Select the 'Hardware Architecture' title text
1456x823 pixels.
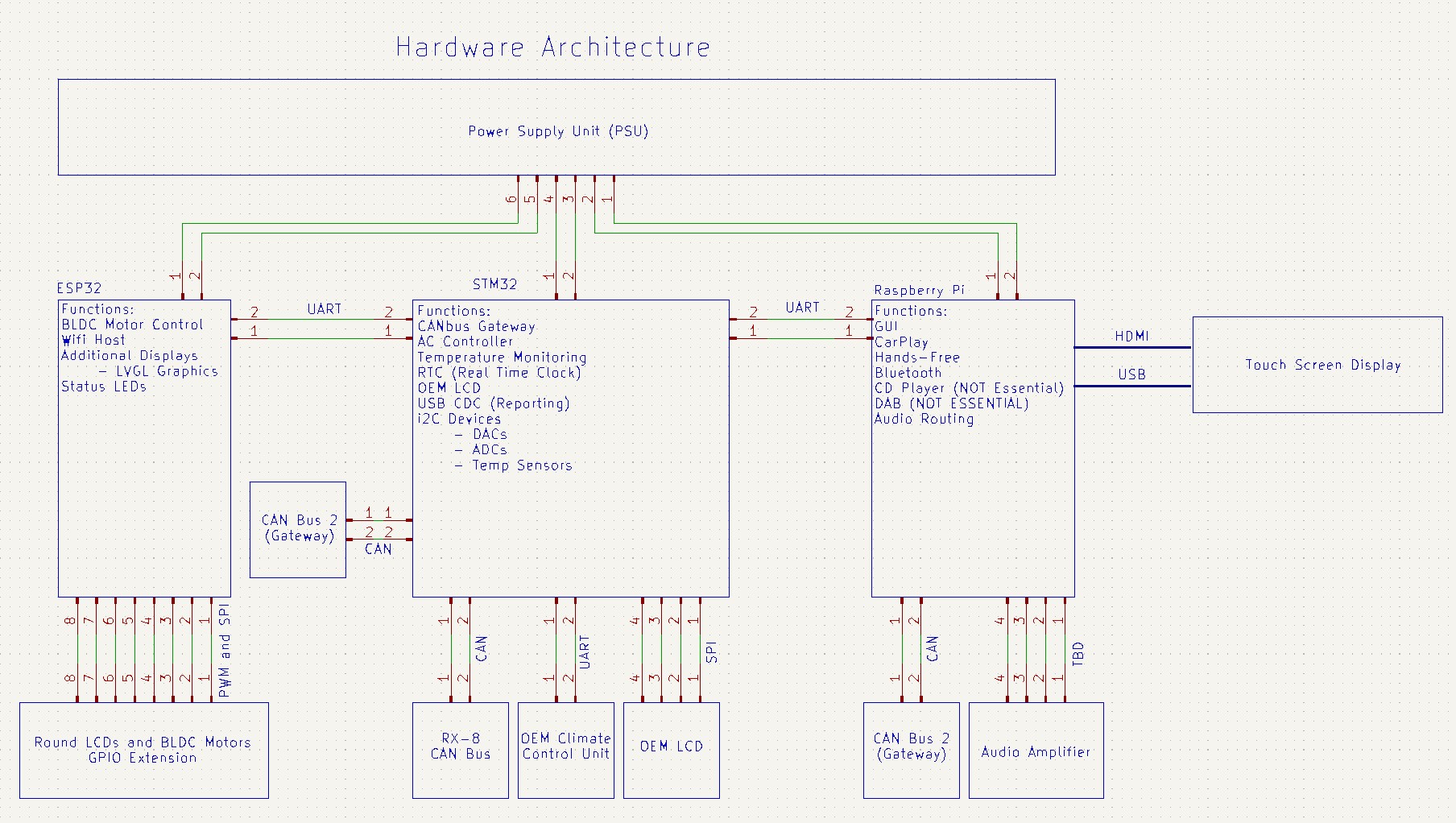pyautogui.click(x=553, y=47)
